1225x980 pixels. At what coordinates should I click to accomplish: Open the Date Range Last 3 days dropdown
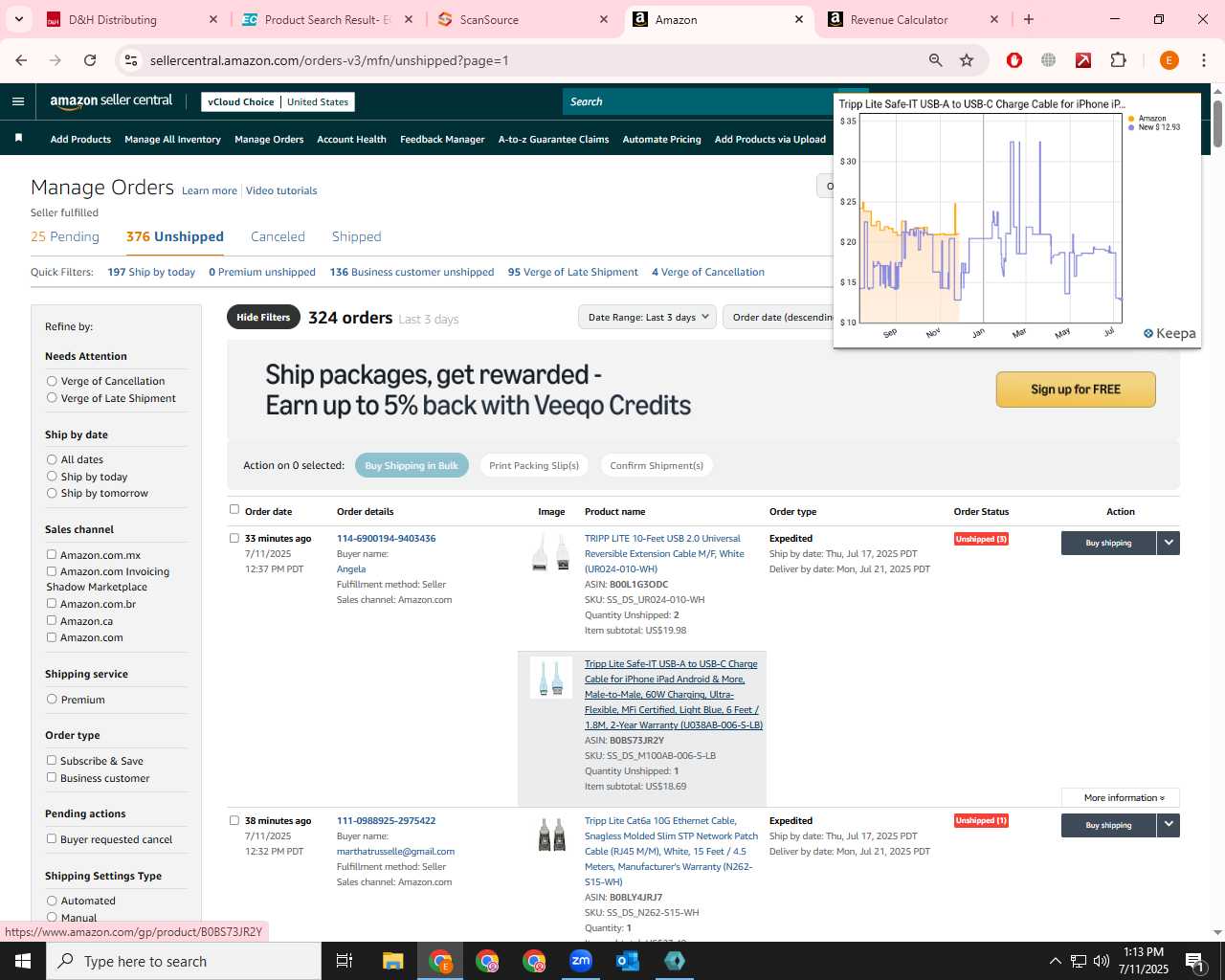pyautogui.click(x=647, y=317)
